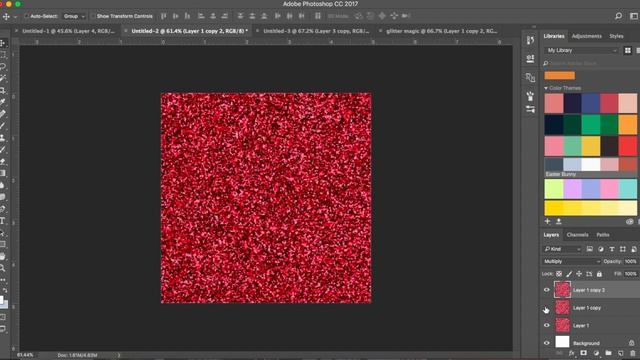Viewport: 640px width, 360px height.
Task: Create new fill or adjustment layer
Action: point(596,353)
